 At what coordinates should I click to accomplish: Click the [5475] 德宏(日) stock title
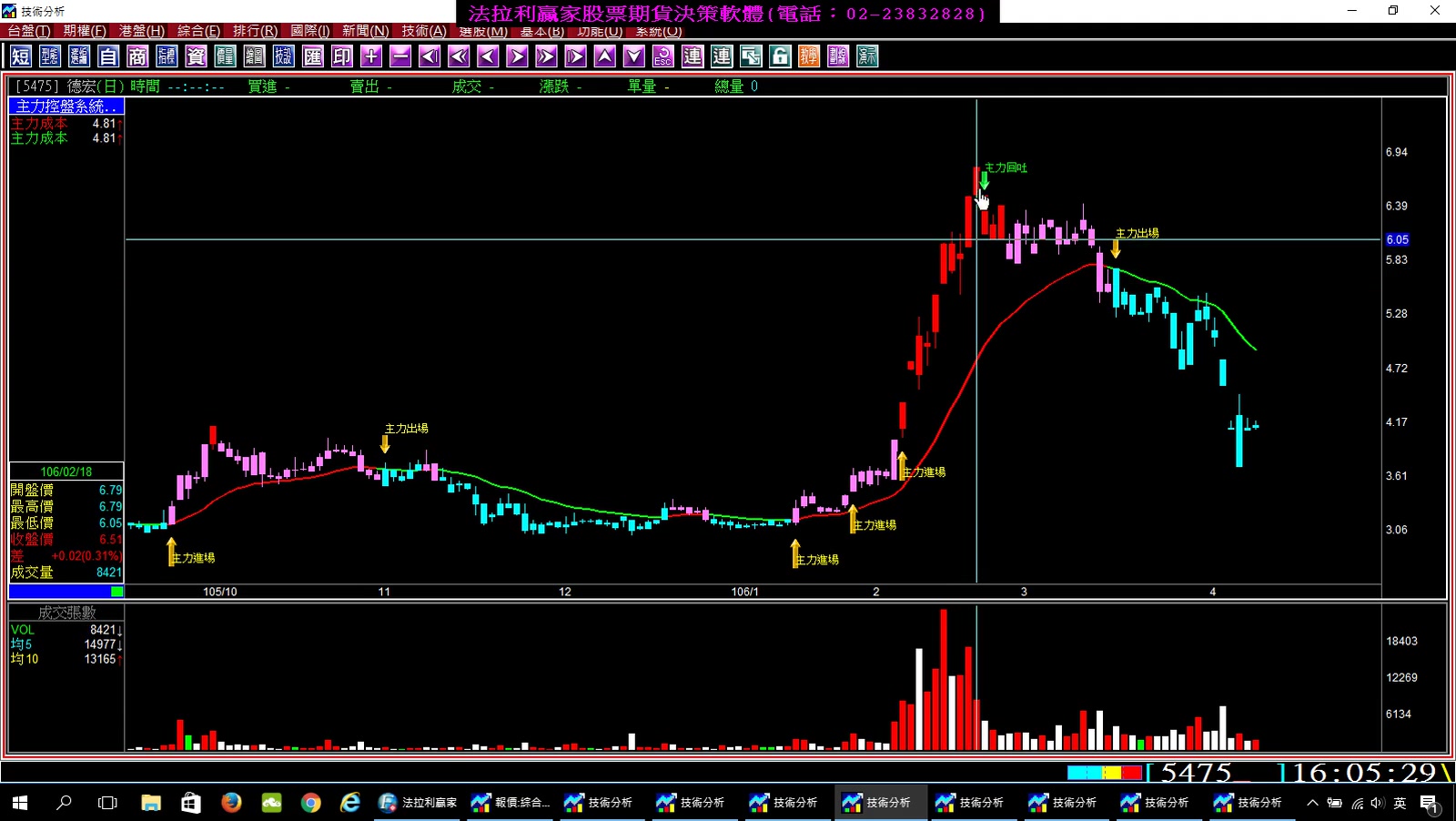click(x=69, y=86)
